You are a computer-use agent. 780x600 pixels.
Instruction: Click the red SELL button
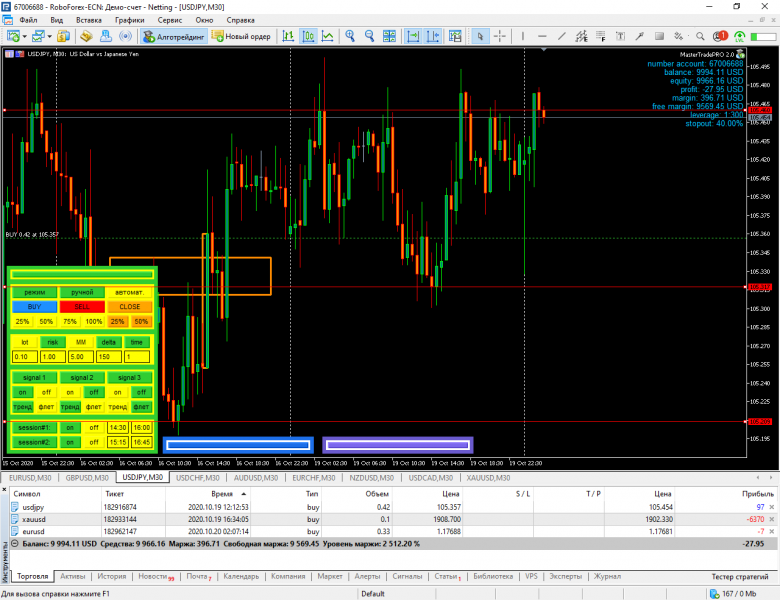[82, 307]
